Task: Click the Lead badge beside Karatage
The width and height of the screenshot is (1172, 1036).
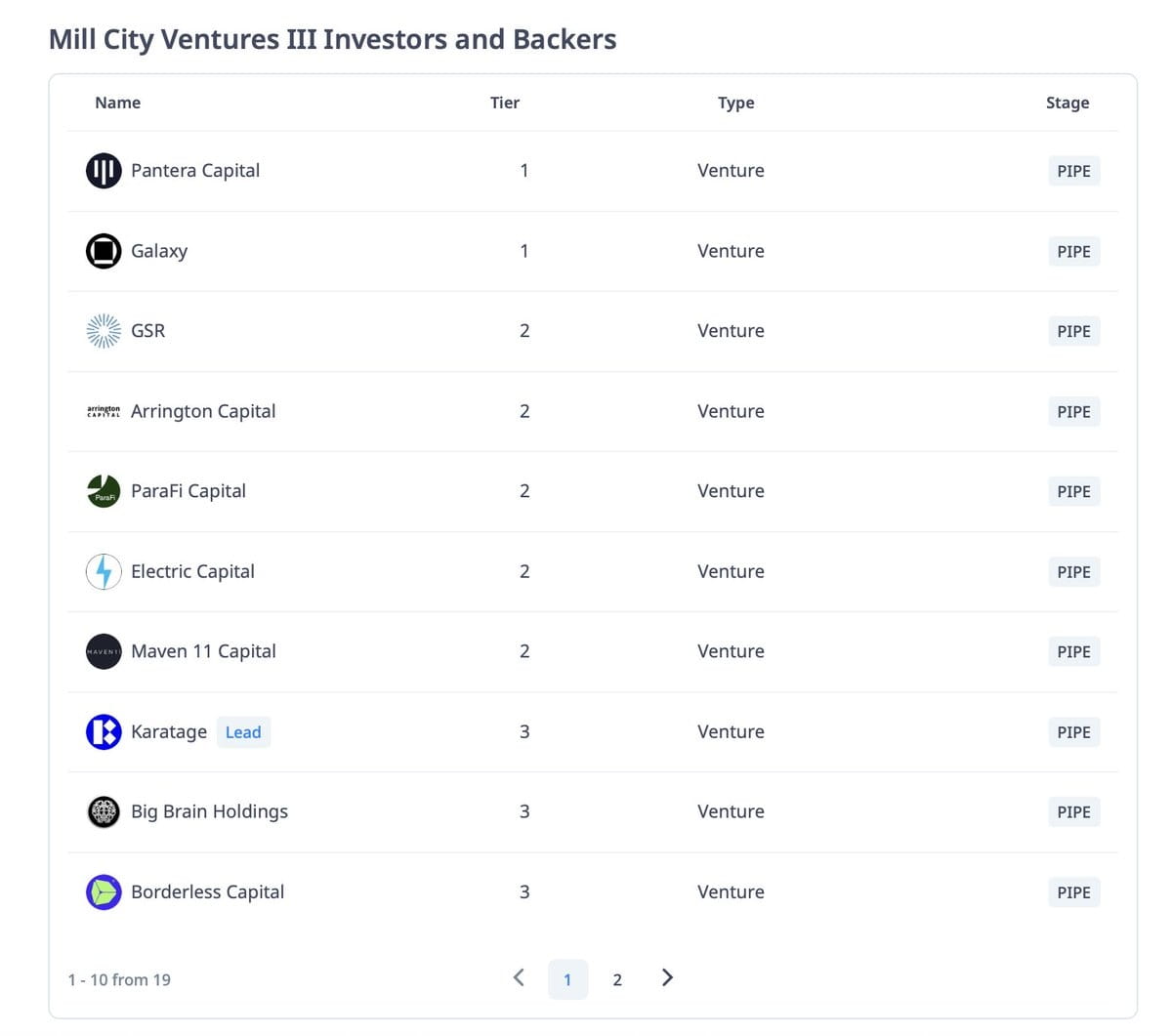Action: point(243,732)
